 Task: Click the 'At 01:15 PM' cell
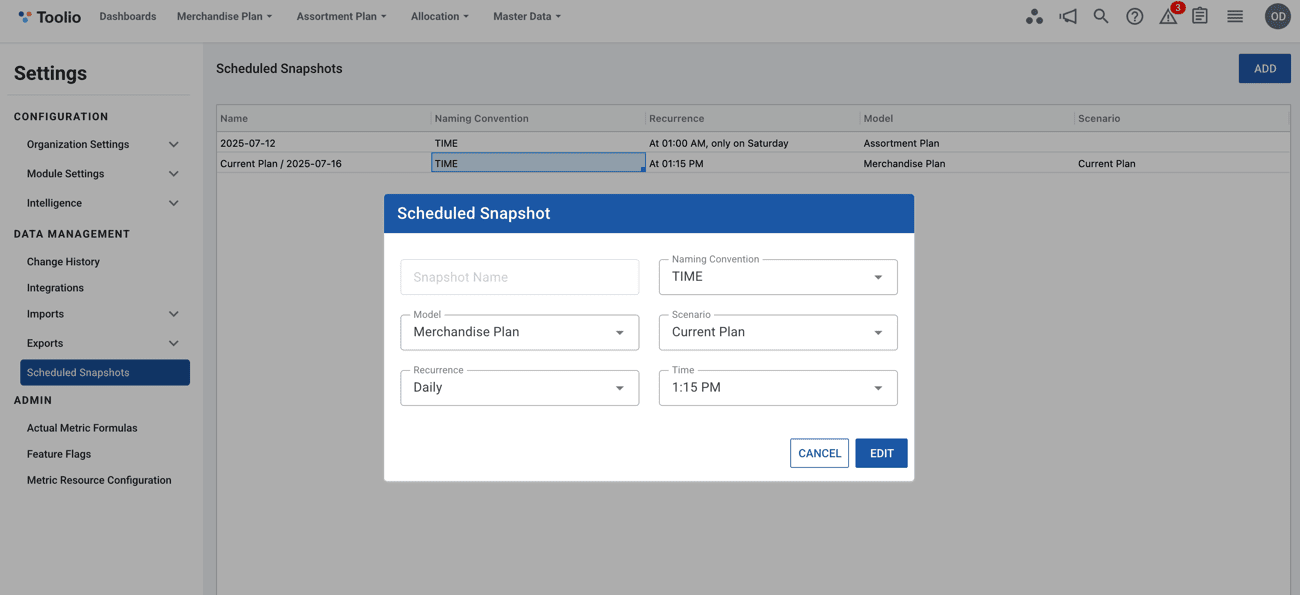753,163
